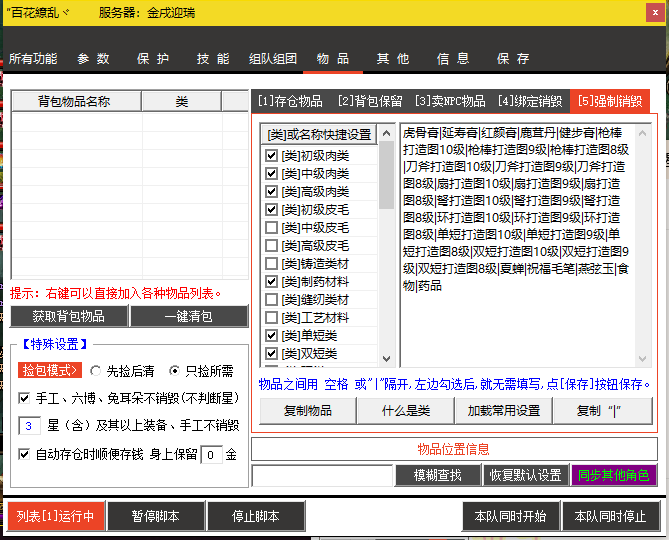Click category list scroll down arrow
669x540 pixels.
[387, 359]
